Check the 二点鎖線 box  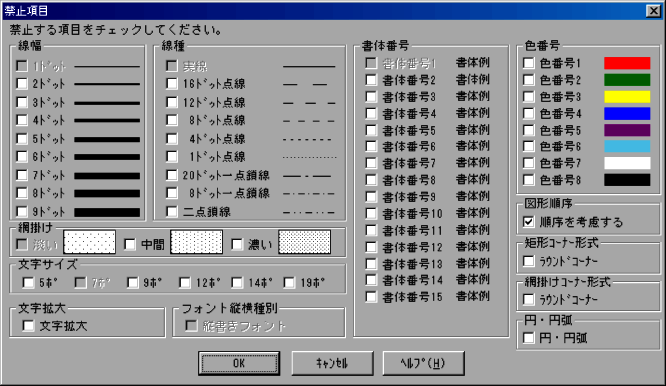172,211
